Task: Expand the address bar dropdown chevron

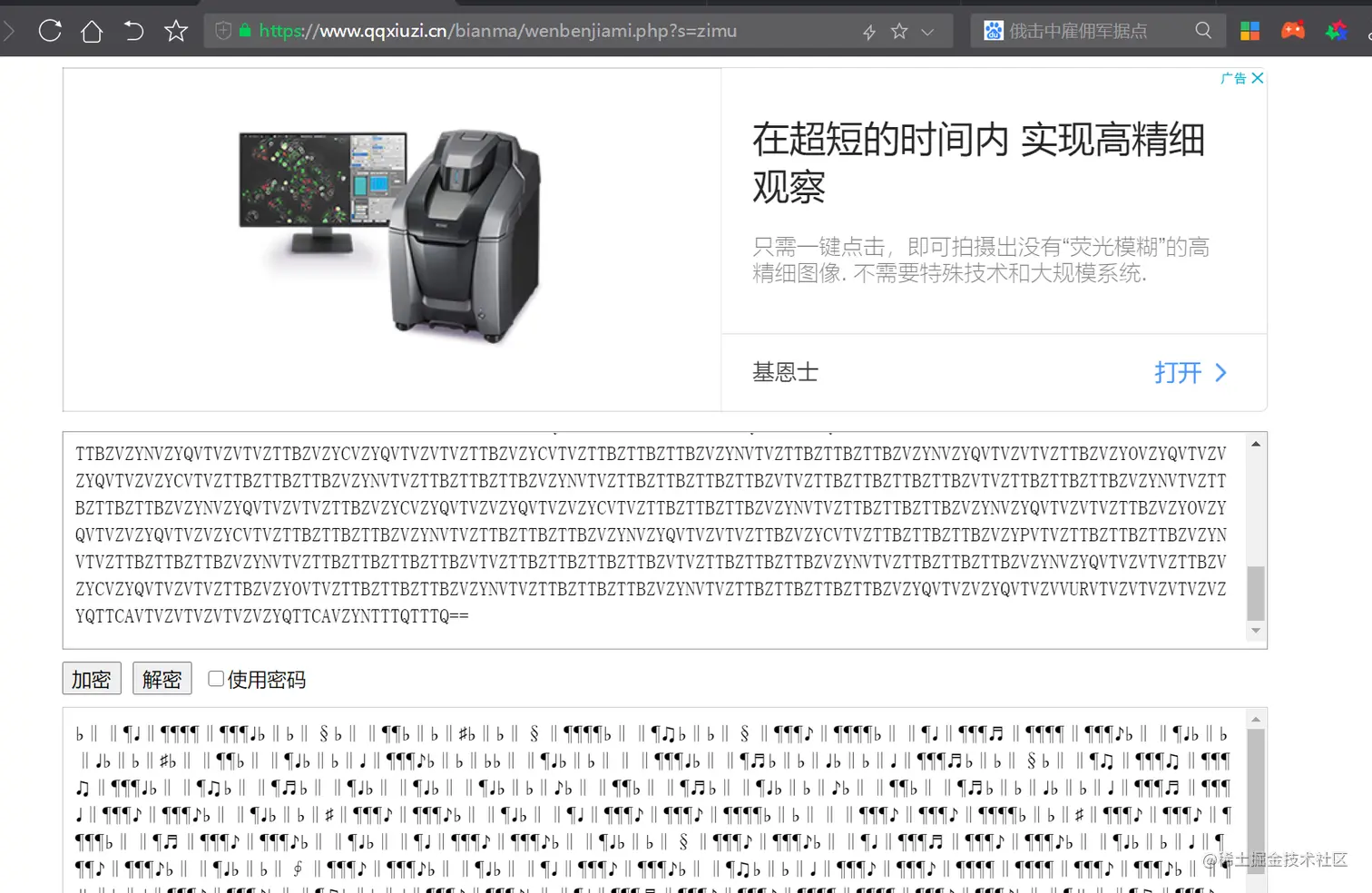Action: (x=927, y=32)
